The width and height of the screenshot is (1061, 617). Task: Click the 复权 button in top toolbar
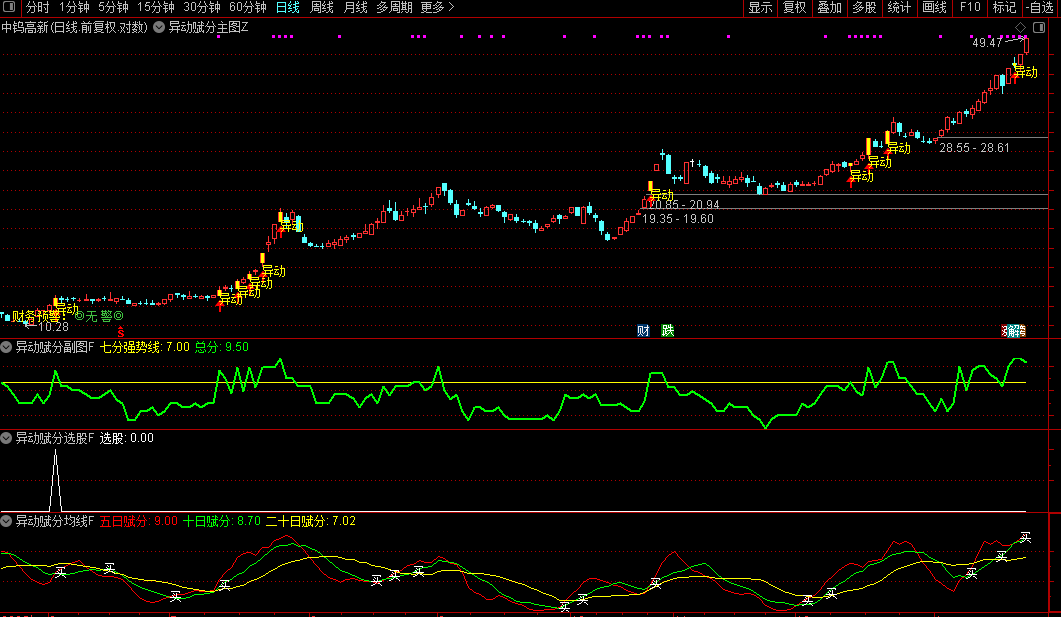pyautogui.click(x=794, y=8)
